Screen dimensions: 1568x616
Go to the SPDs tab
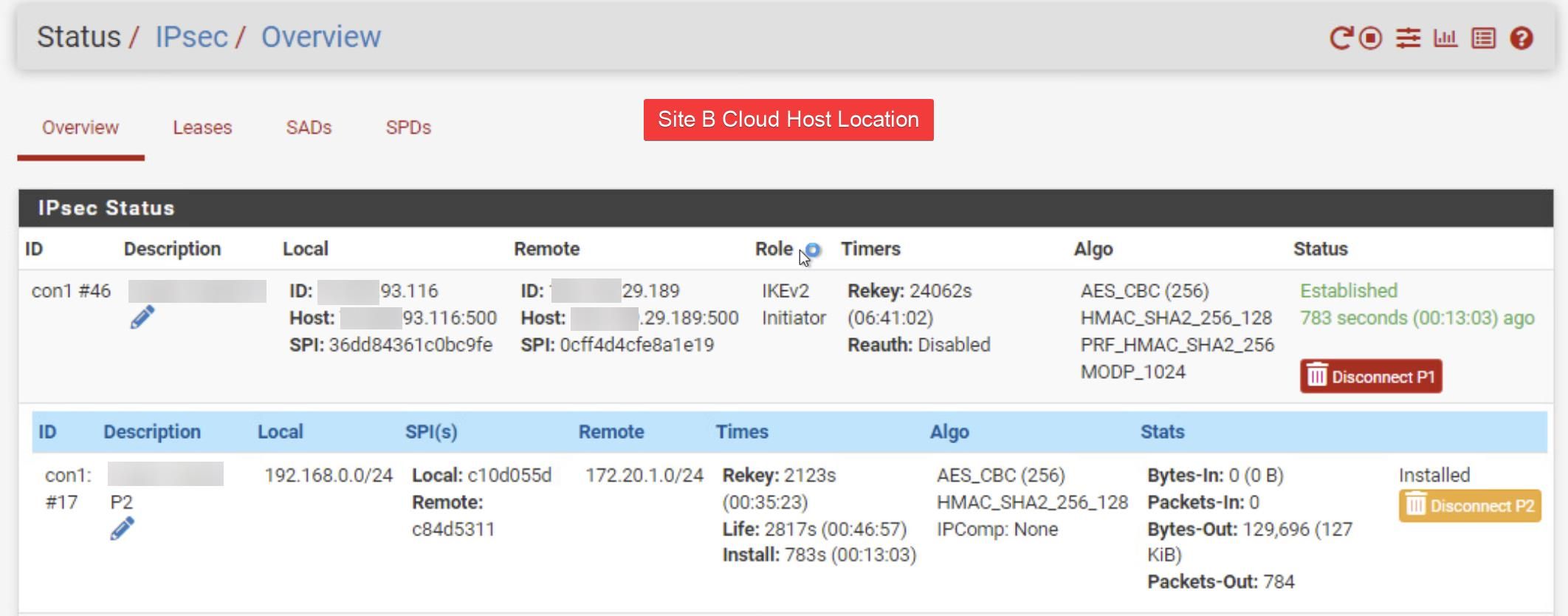[x=408, y=128]
